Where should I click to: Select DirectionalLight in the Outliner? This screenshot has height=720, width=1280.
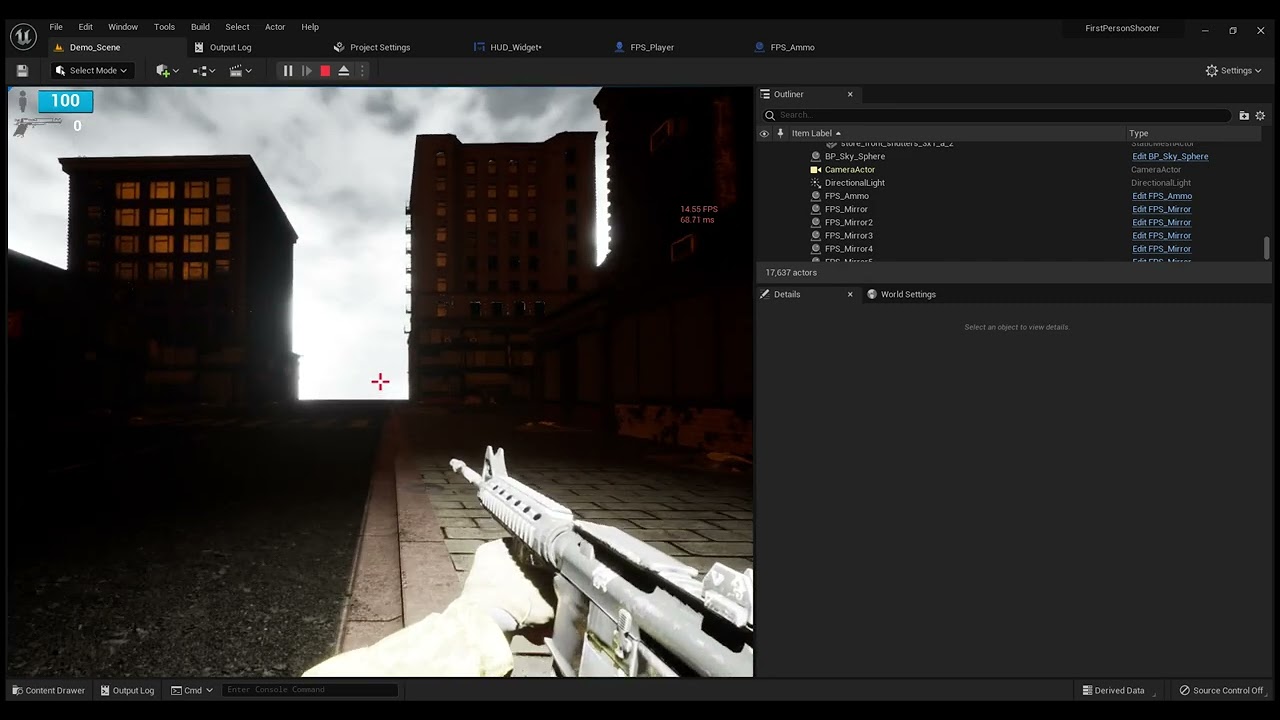(x=854, y=183)
